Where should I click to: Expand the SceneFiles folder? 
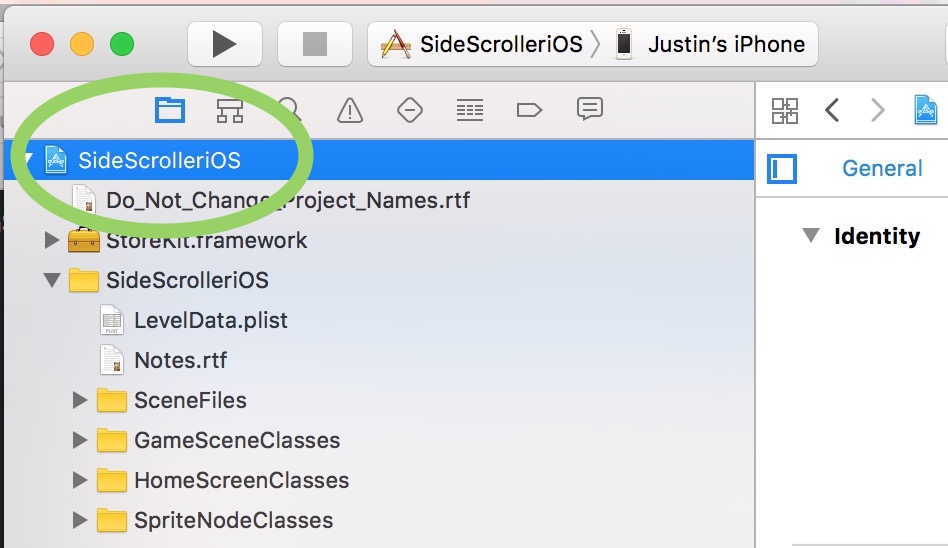coord(80,400)
